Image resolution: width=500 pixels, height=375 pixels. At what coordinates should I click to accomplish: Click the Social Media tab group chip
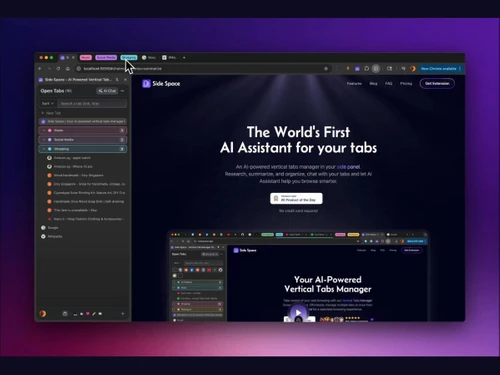click(x=106, y=58)
